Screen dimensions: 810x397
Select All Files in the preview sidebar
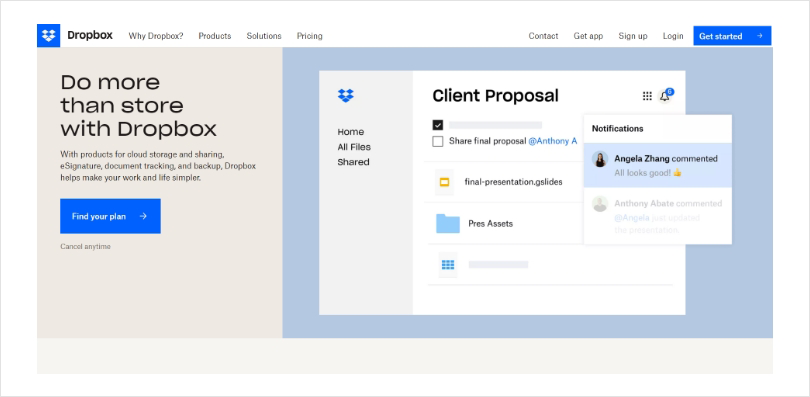[354, 147]
